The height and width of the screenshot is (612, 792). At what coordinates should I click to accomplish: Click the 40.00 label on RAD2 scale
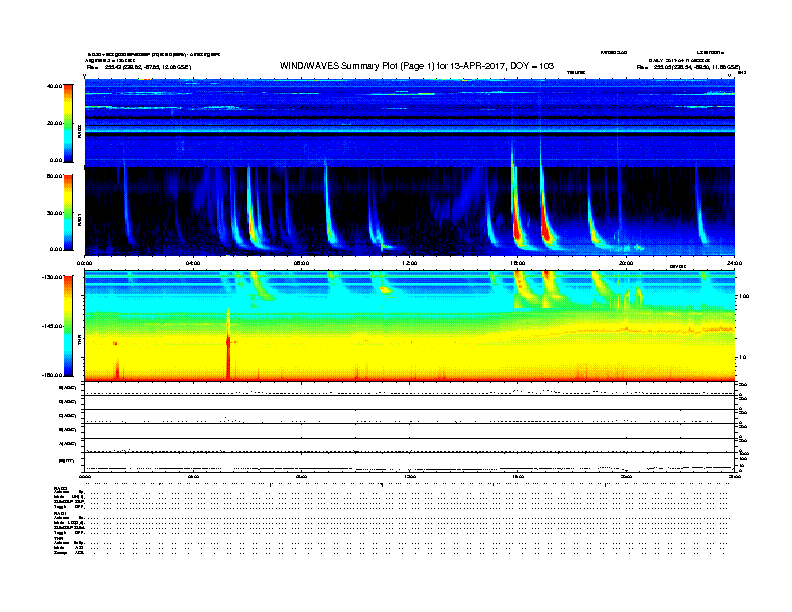pos(54,86)
